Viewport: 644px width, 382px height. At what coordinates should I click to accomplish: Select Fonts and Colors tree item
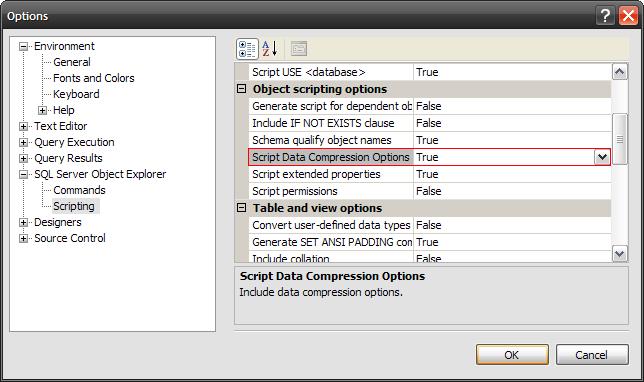tap(94, 78)
